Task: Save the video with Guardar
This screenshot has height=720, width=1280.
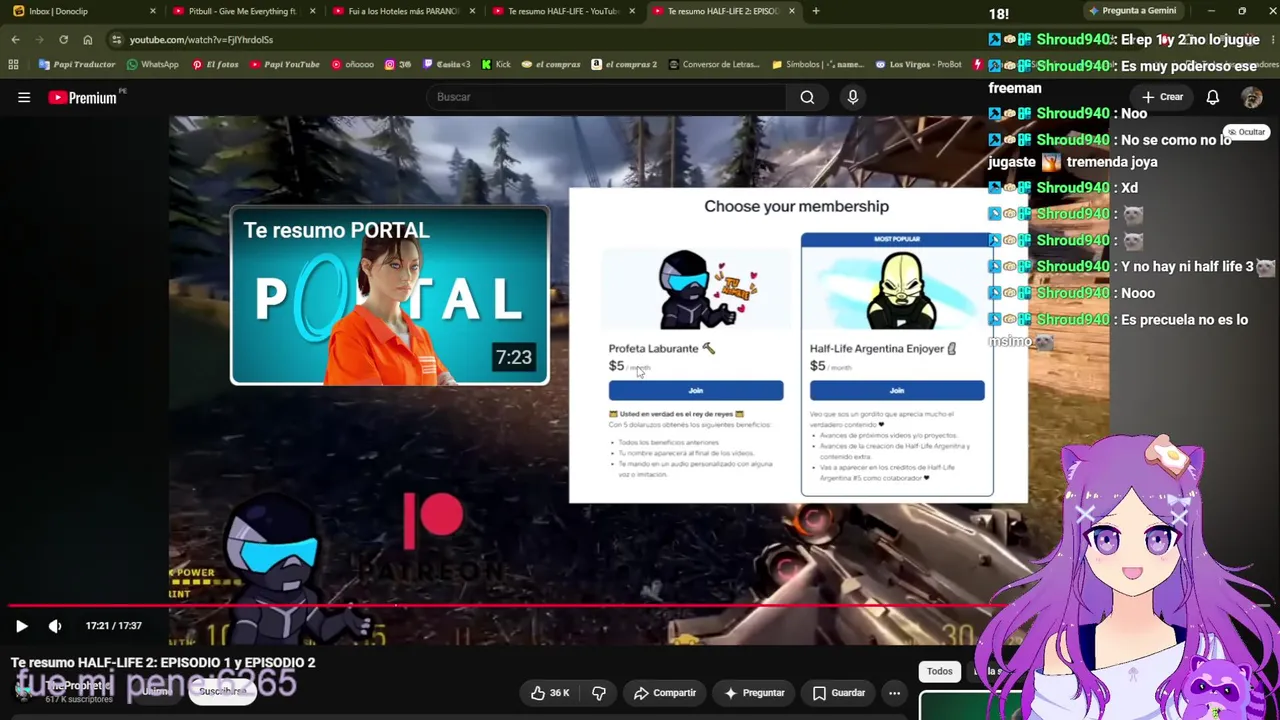Action: click(838, 693)
